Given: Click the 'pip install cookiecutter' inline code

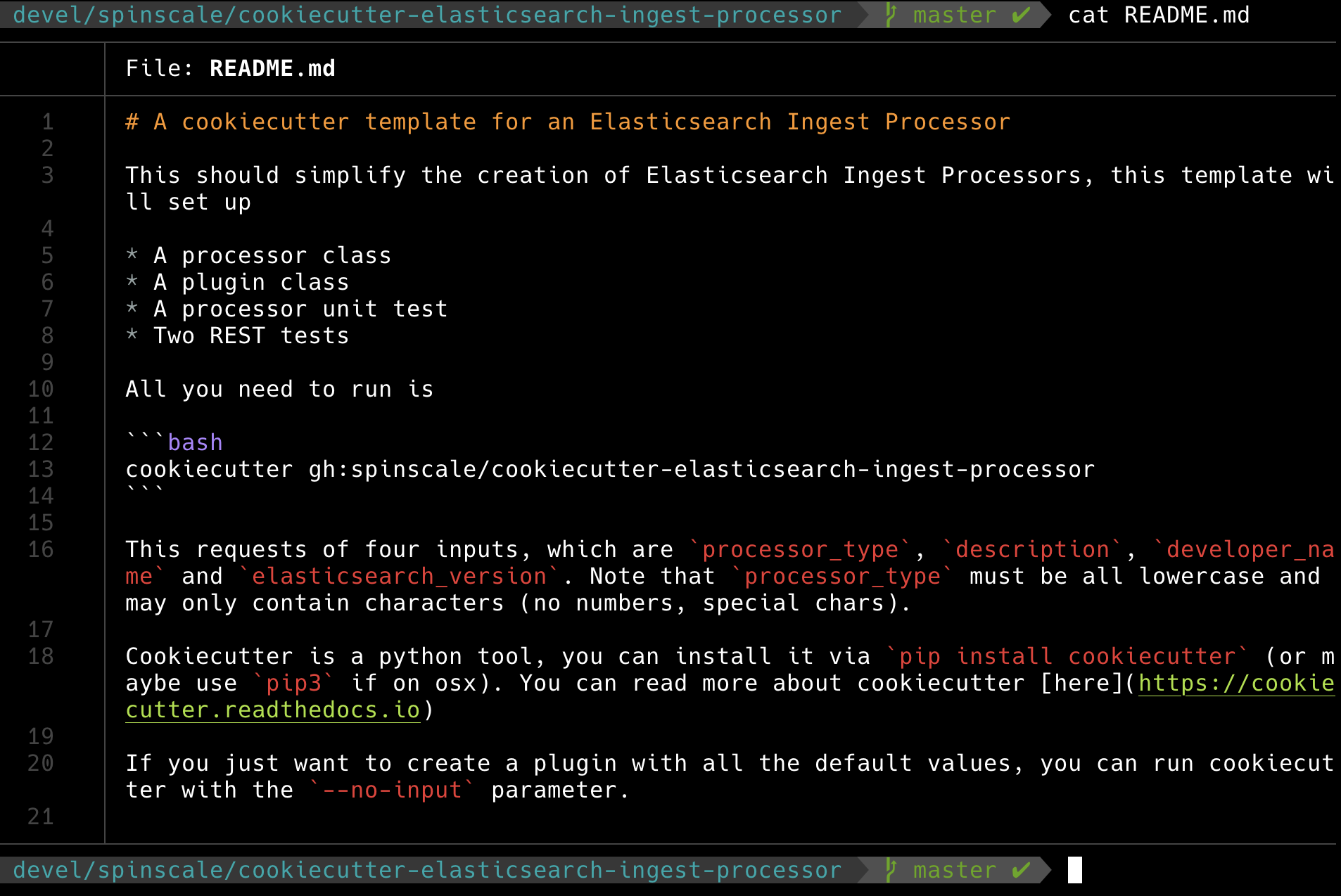Looking at the screenshot, I should [1067, 656].
